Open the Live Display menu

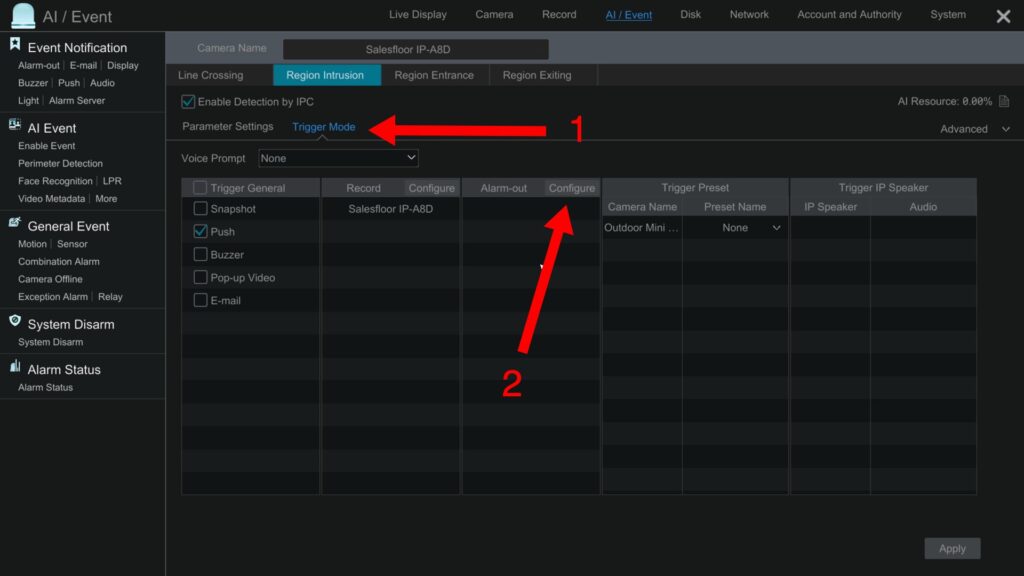point(418,14)
